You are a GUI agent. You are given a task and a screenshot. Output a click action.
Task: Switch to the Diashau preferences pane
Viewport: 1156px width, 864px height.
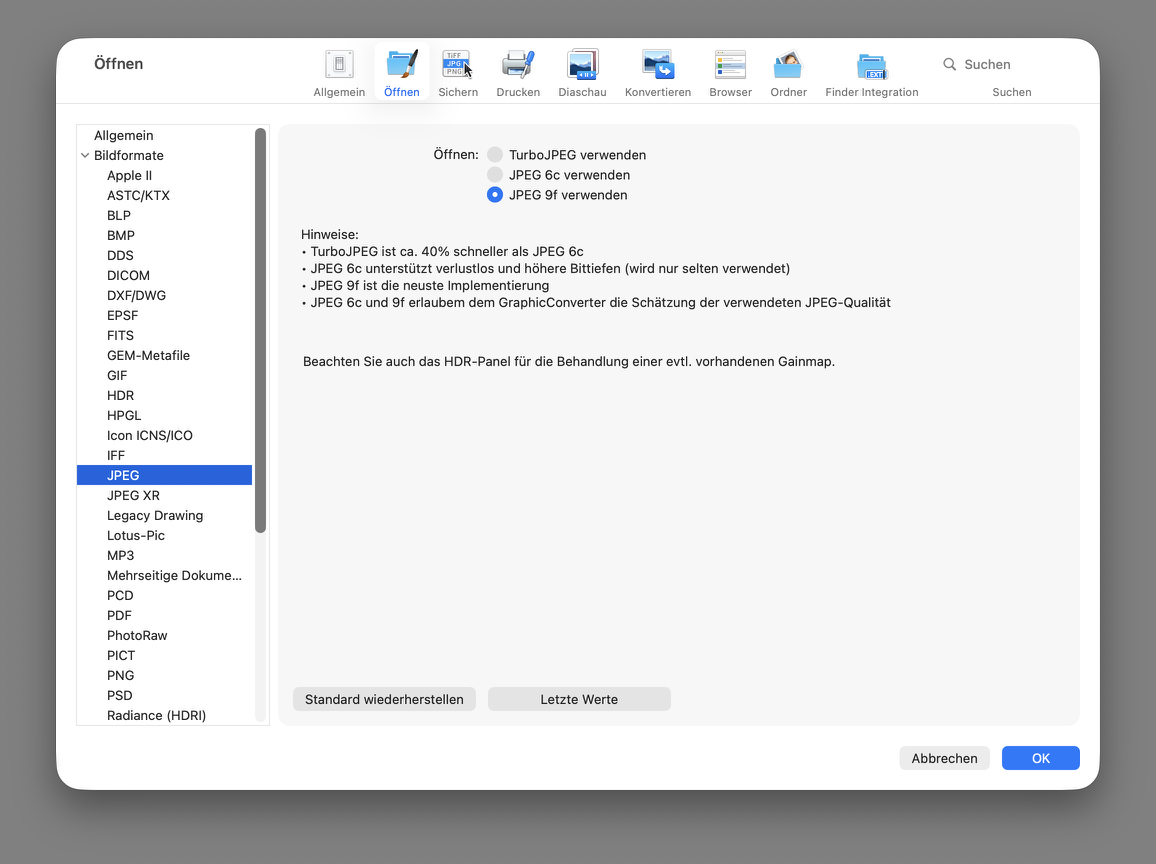582,65
